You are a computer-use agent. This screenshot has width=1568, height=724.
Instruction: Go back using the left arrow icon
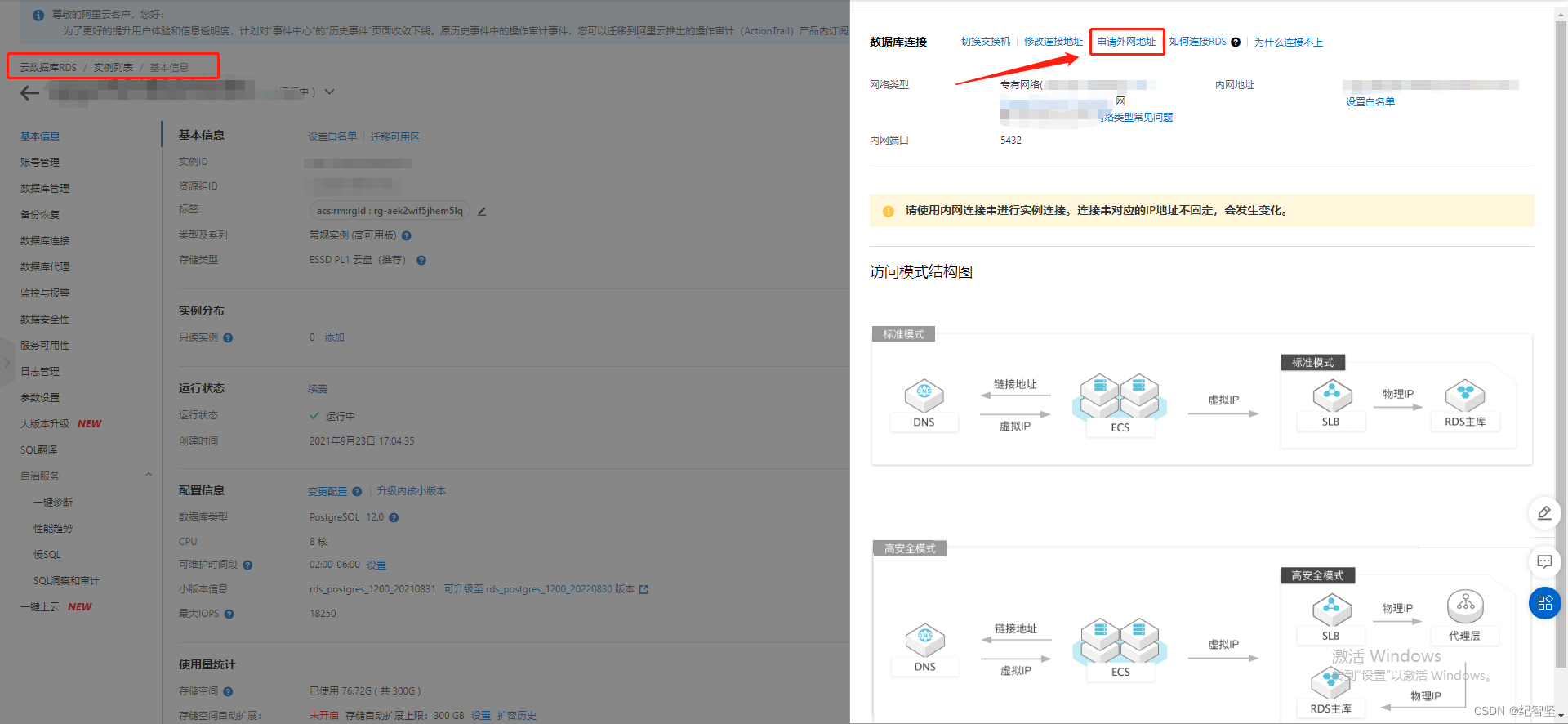pos(30,93)
